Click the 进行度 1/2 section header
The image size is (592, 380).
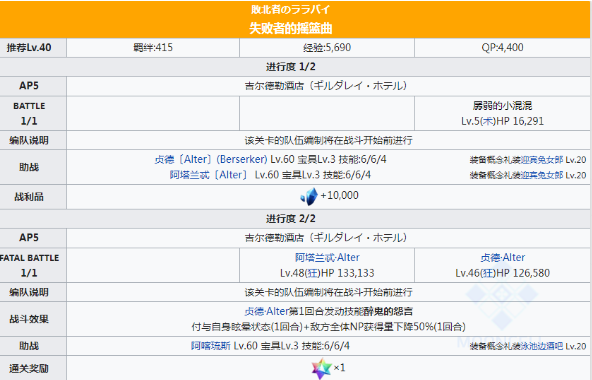pos(295,67)
